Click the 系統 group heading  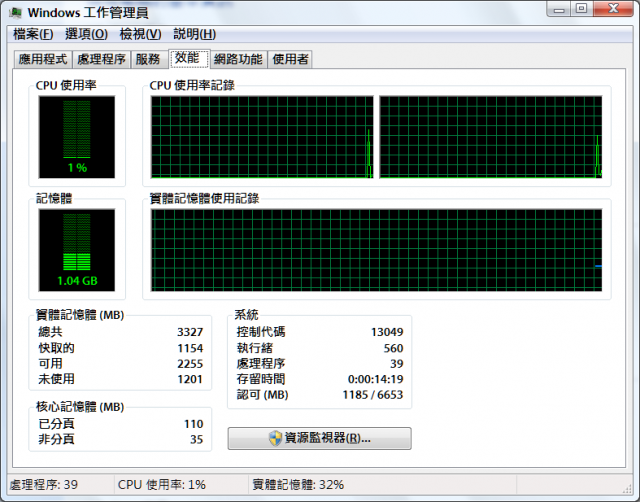pos(246,315)
